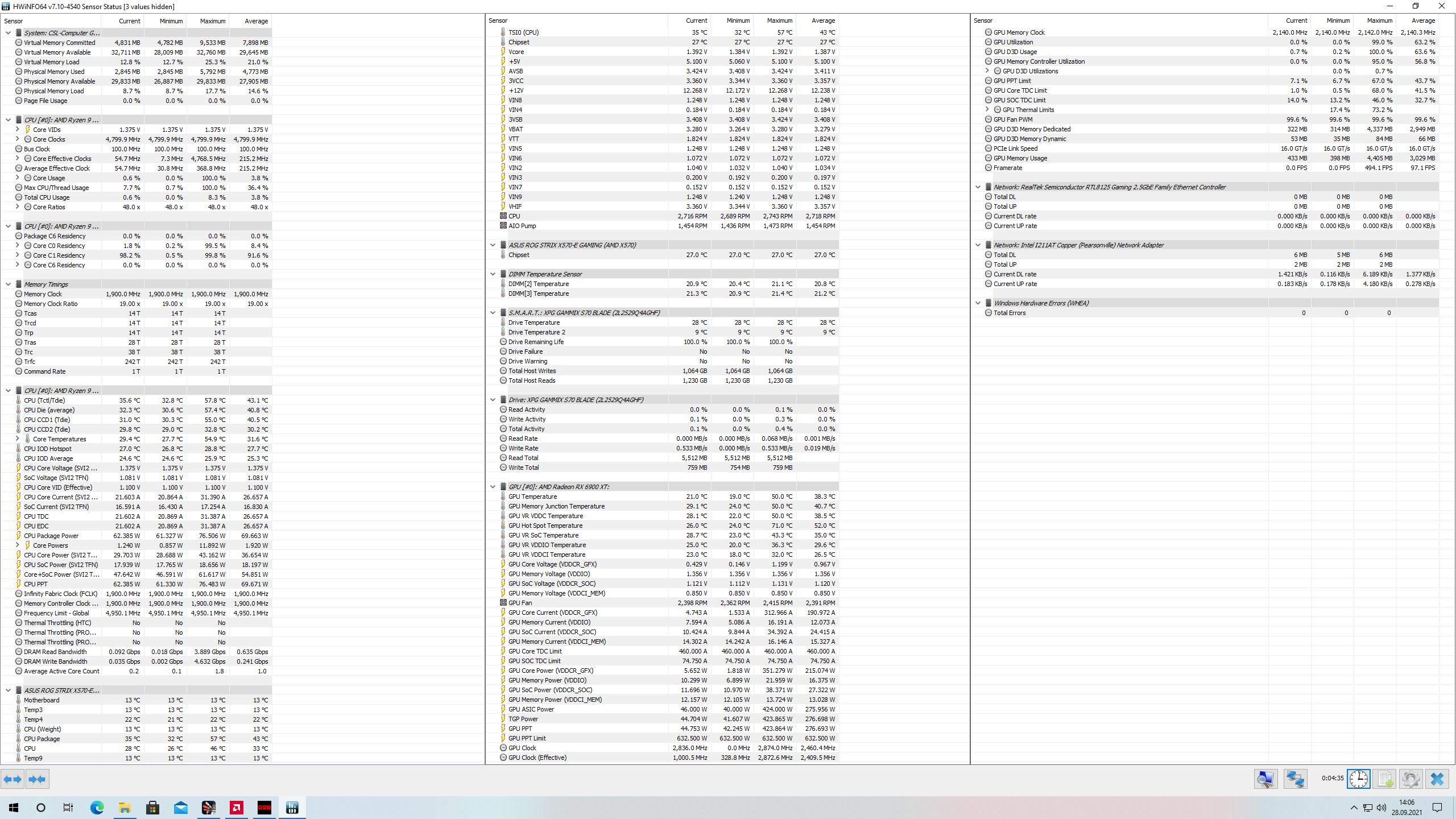
Task: Click the shrink columns arrows button
Action: (x=38, y=779)
